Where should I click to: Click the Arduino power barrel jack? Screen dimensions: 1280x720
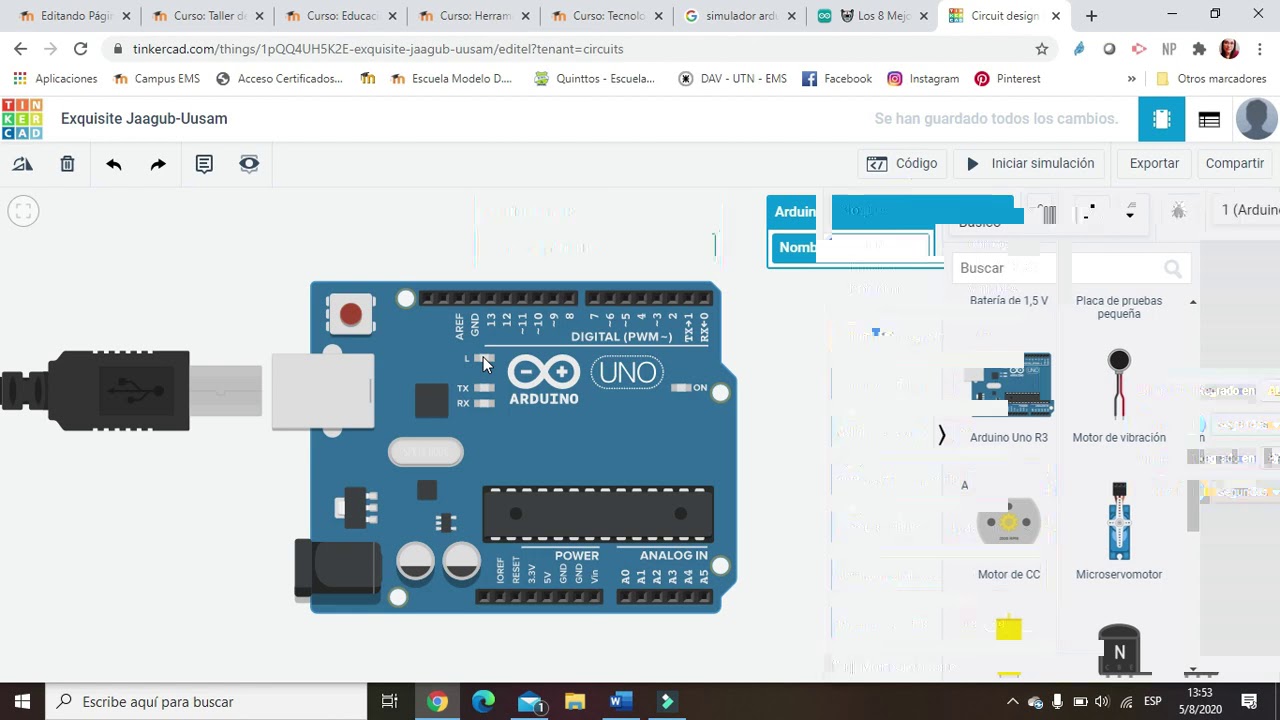coord(338,569)
